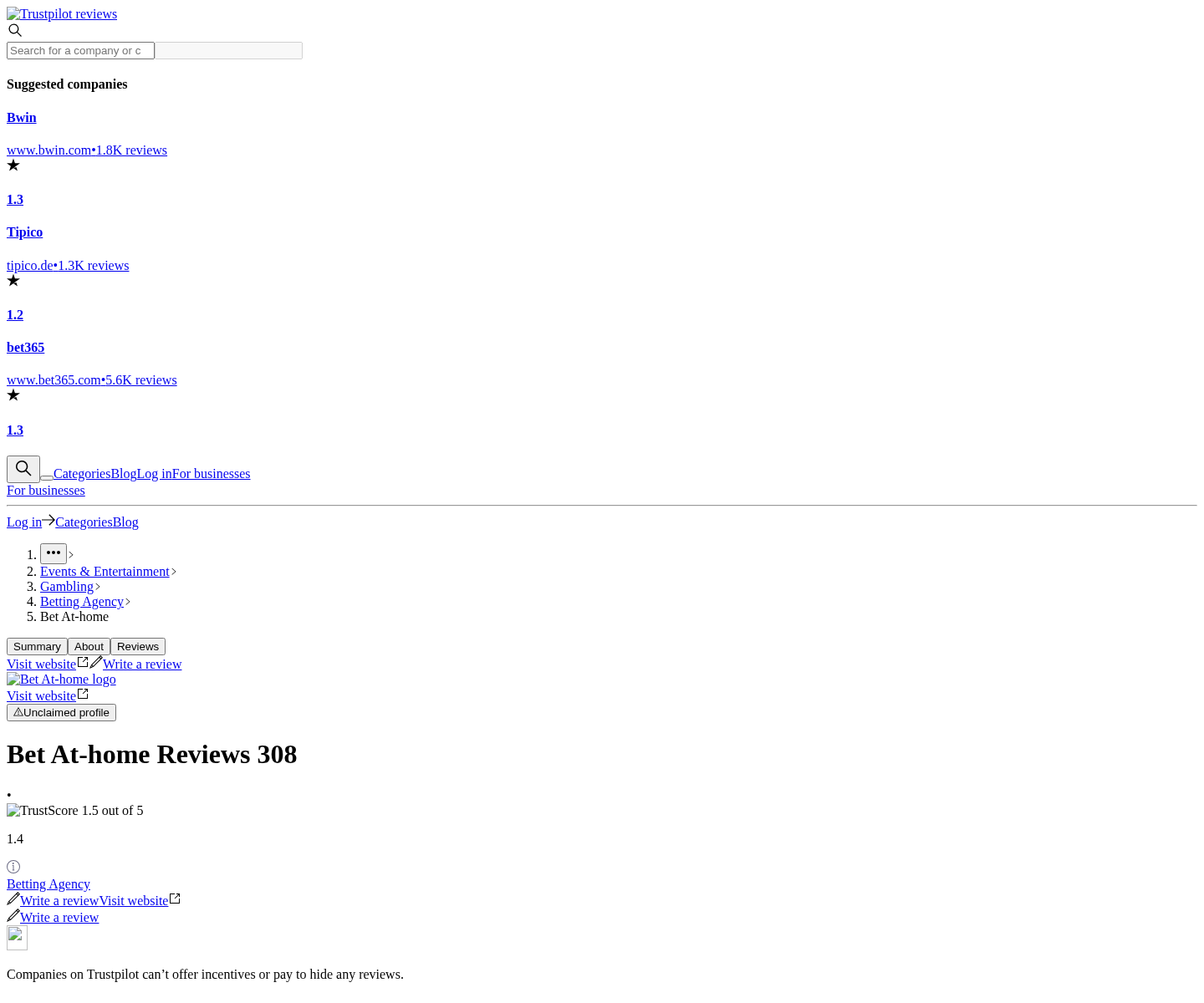Click the empty field beside the search input

coord(229,51)
